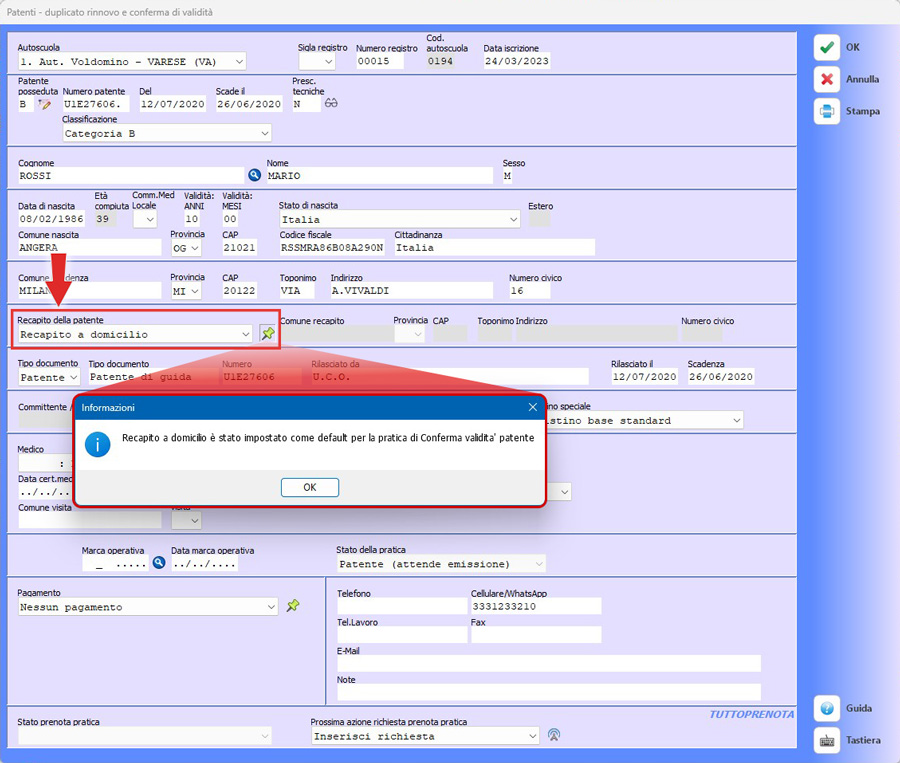Open the Tastiera keyboard icon
The width and height of the screenshot is (900, 763).
coord(827,740)
